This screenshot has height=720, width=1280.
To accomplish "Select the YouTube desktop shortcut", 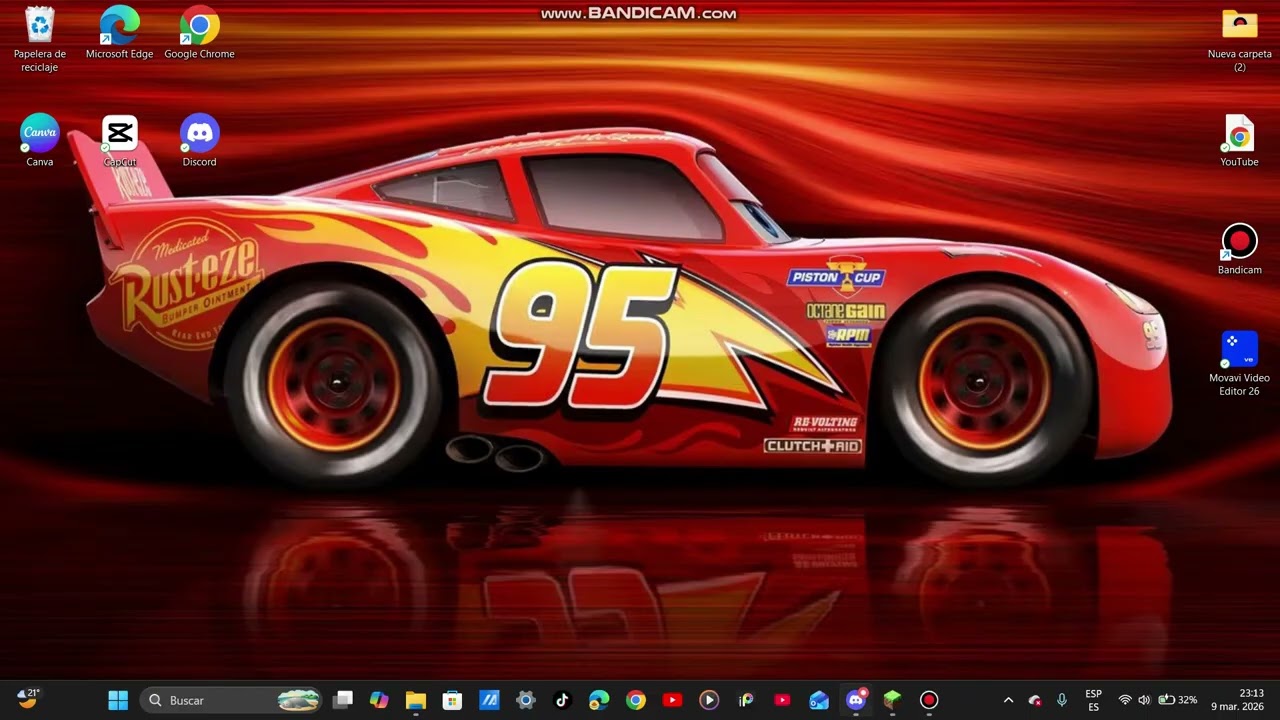I will tap(1240, 141).
